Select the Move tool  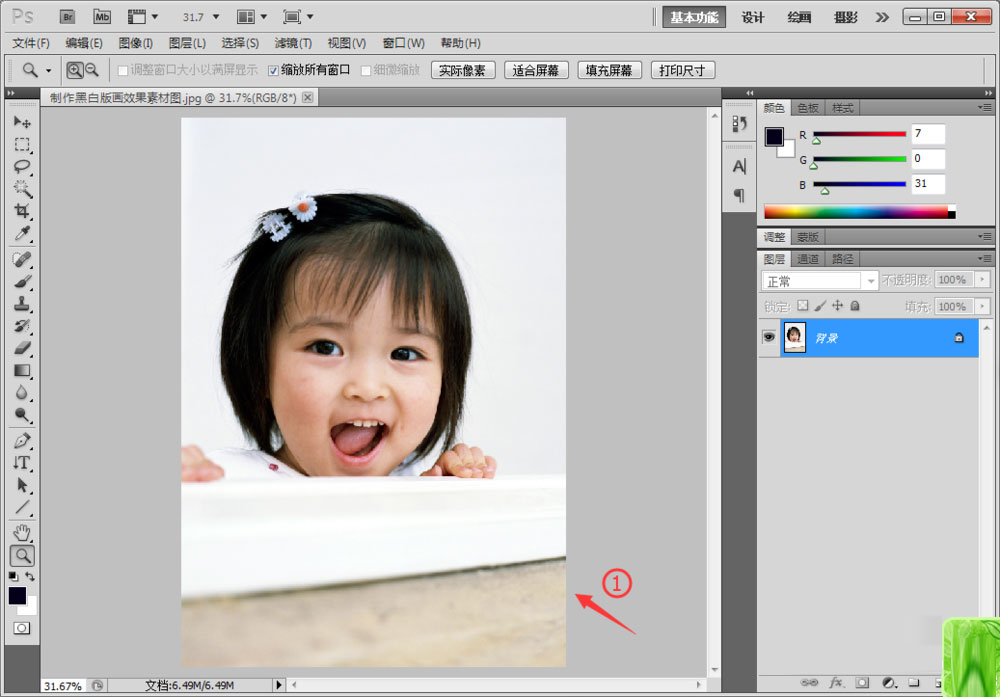pos(22,121)
